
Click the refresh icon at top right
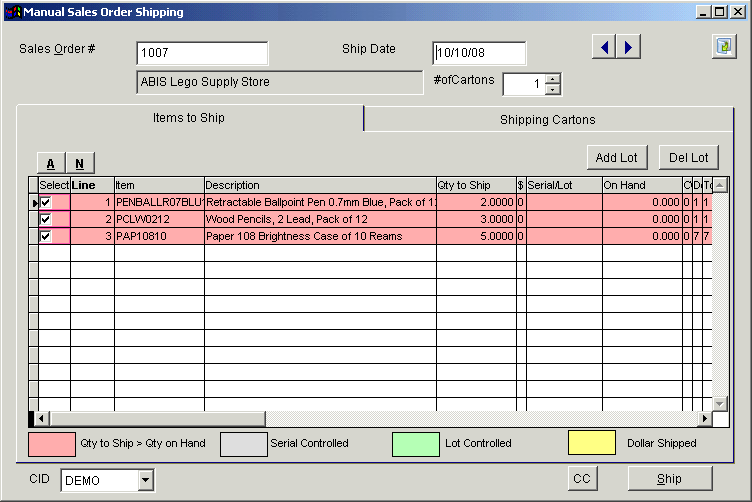click(723, 47)
